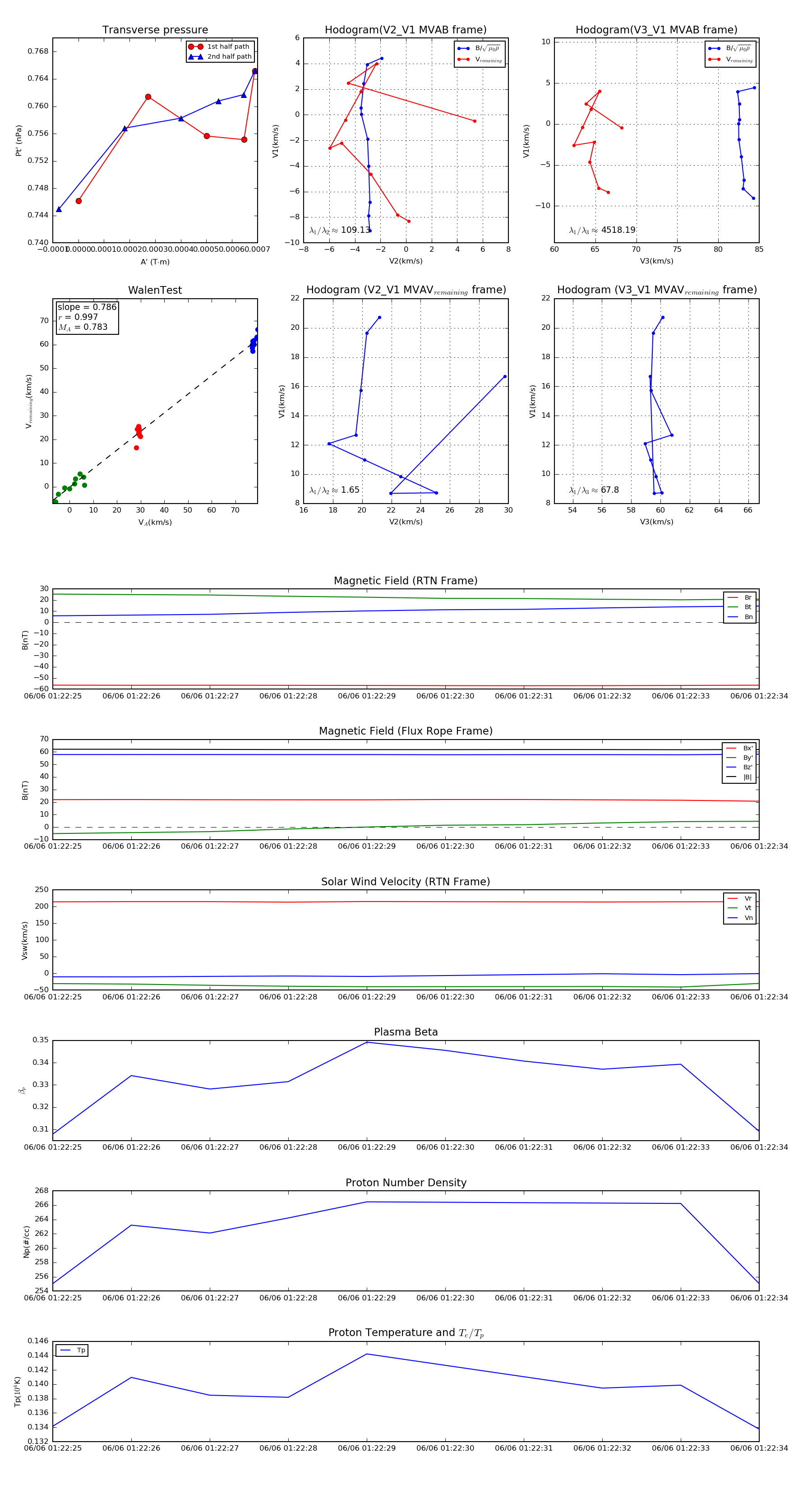Click the λ1/λ2 ≈ 109.13 annotation
Screen dimensions: 812x1489
coord(340,230)
